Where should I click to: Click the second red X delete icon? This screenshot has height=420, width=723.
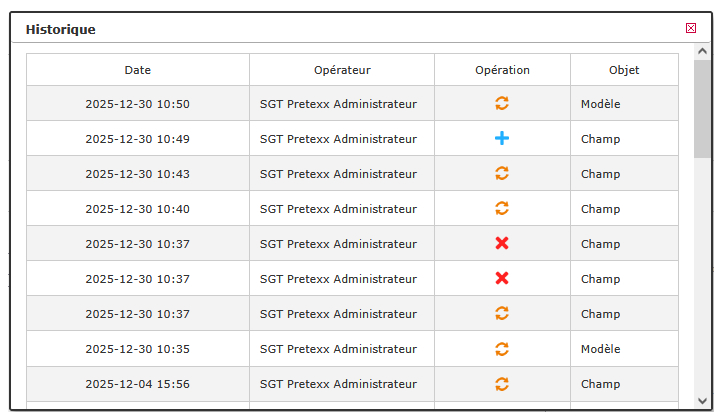point(502,278)
